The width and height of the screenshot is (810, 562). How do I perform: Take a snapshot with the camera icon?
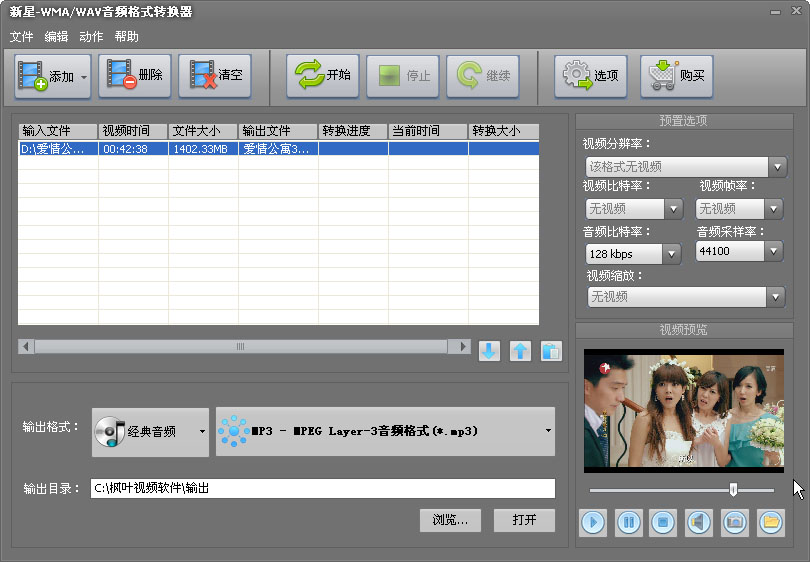(x=735, y=521)
